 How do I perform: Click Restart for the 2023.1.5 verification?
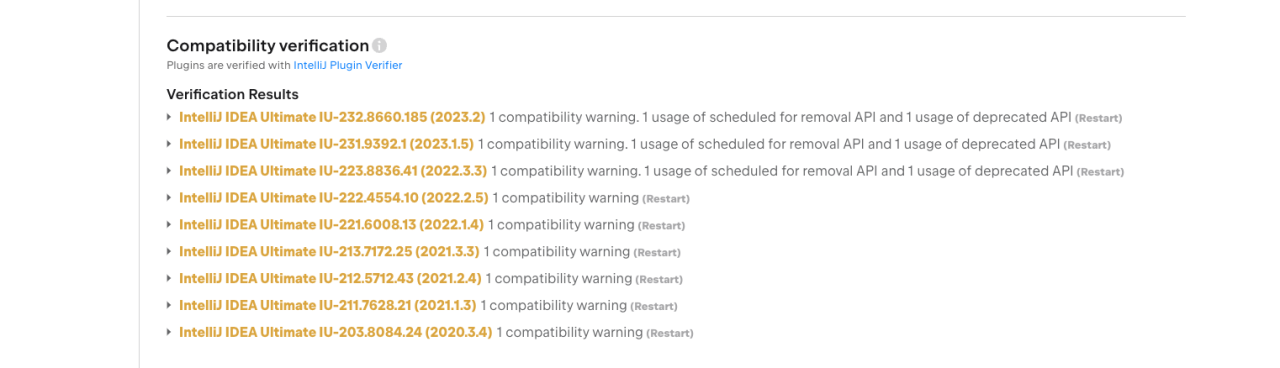coord(1087,145)
